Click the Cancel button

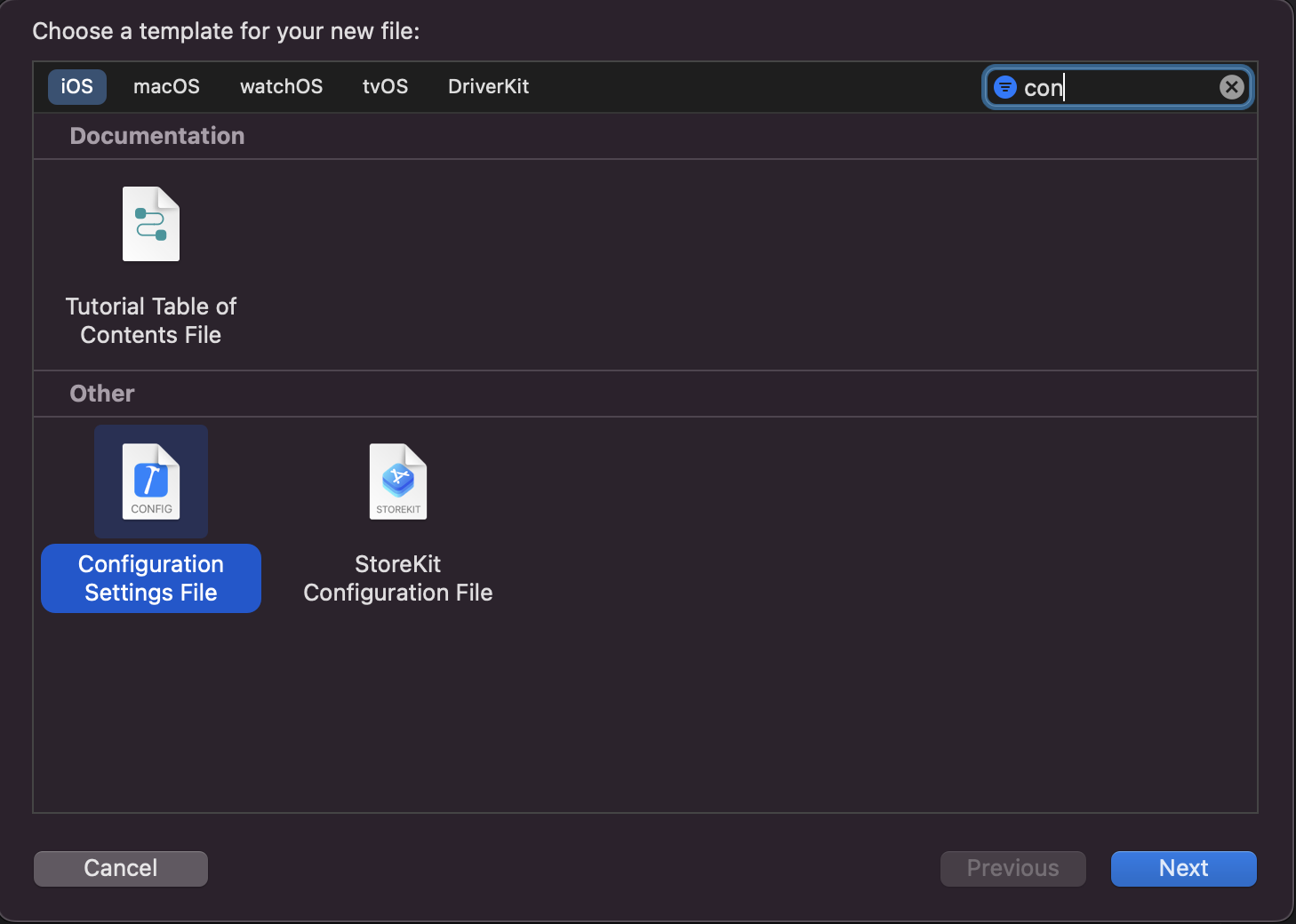(x=121, y=868)
